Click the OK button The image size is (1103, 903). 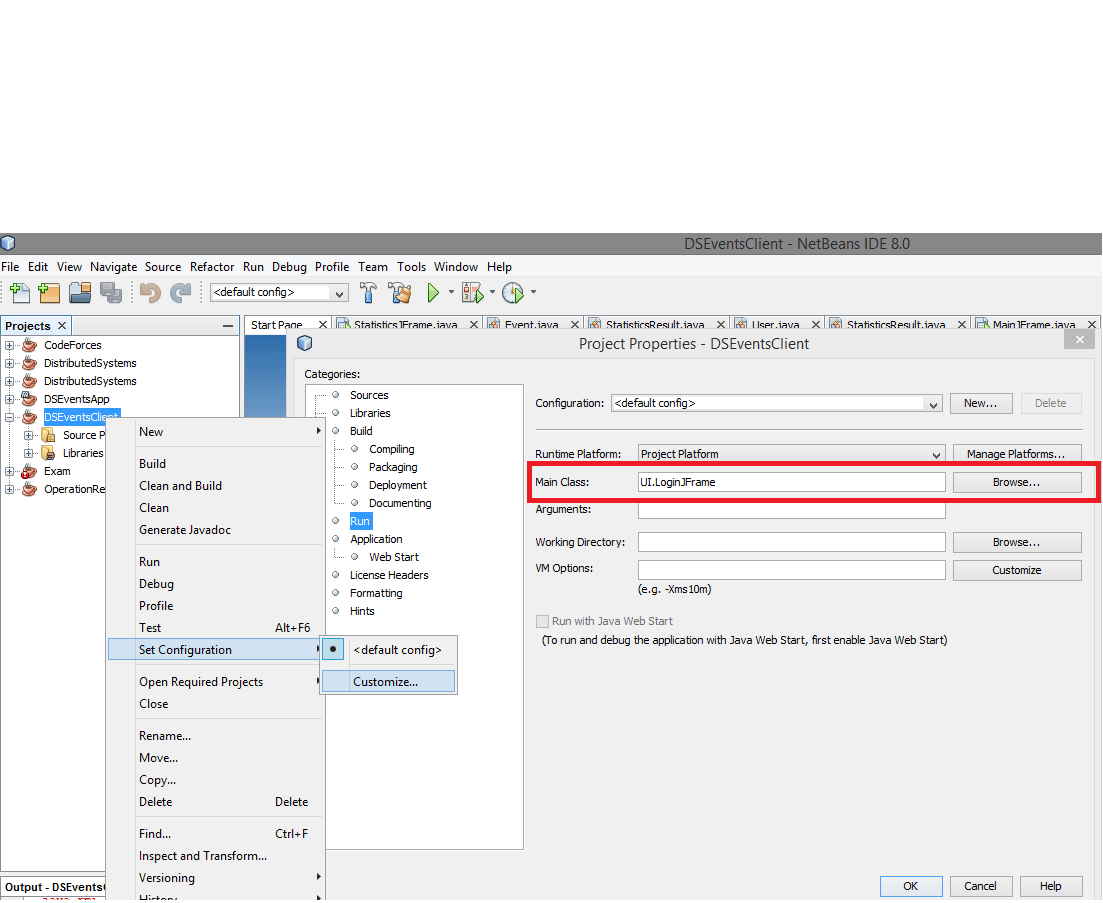coord(910,886)
